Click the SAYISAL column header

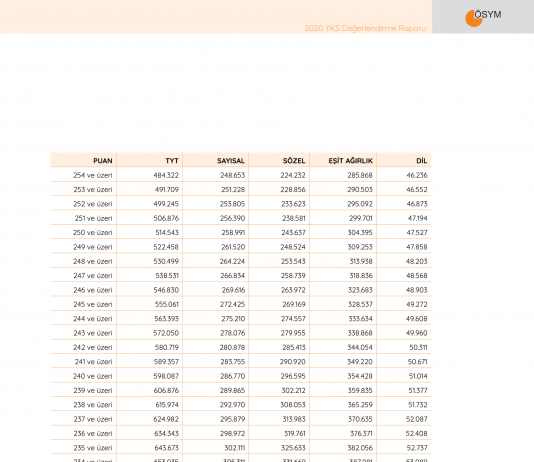point(231,161)
